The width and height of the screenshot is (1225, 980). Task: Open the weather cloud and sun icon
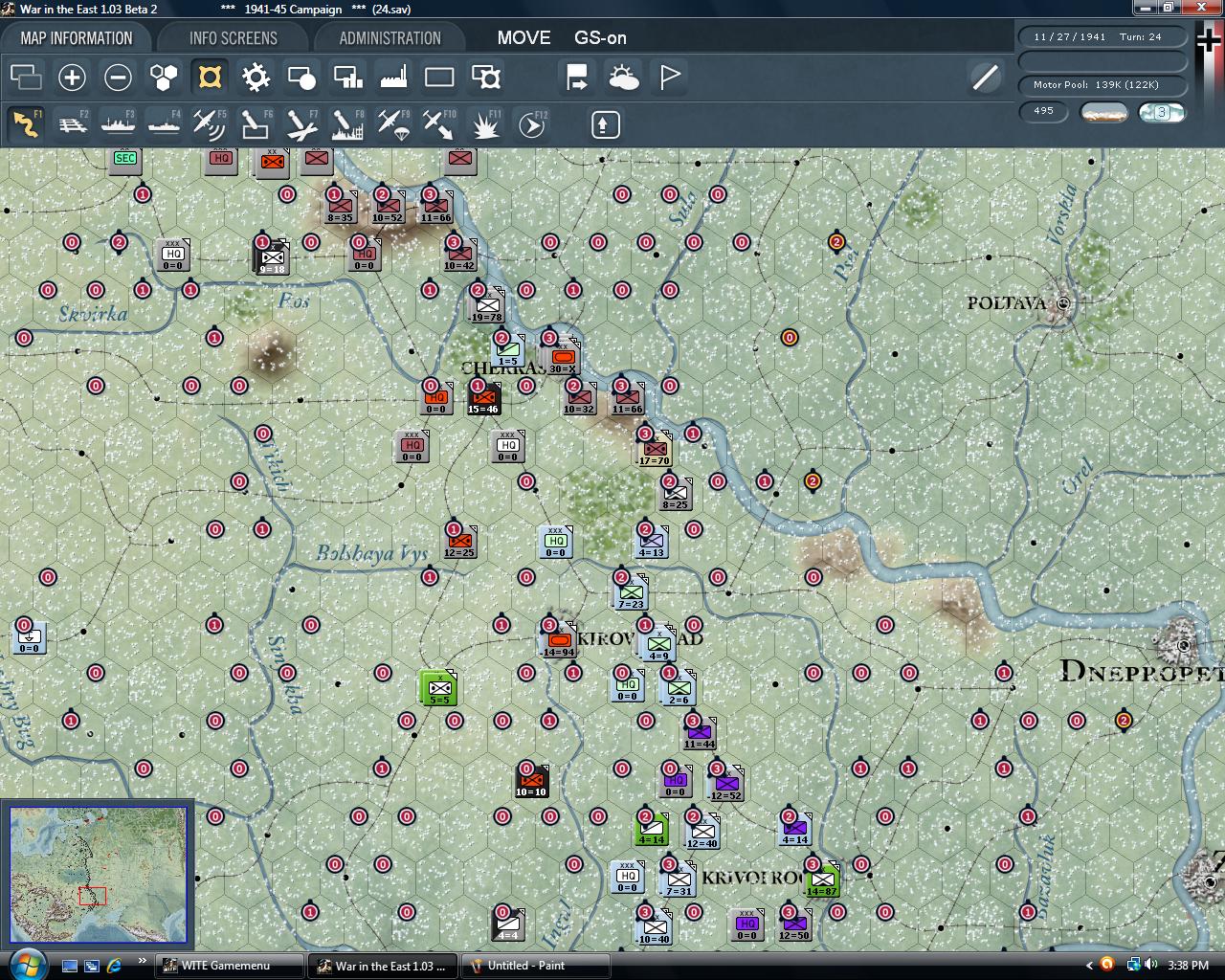623,77
